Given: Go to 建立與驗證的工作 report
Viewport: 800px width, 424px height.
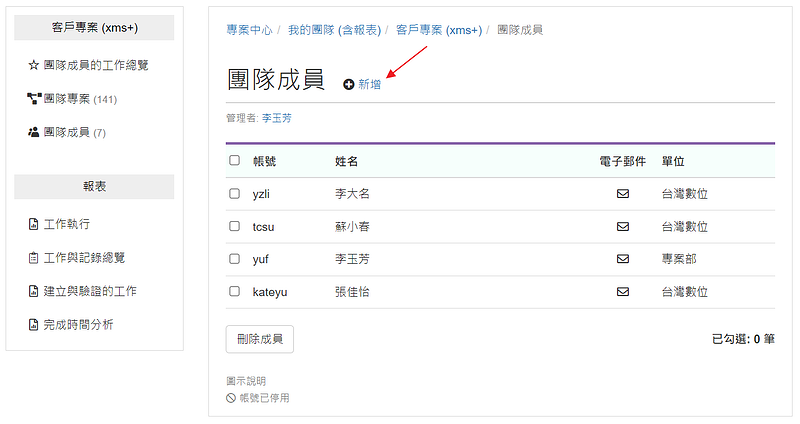Looking at the screenshot, I should pos(90,291).
